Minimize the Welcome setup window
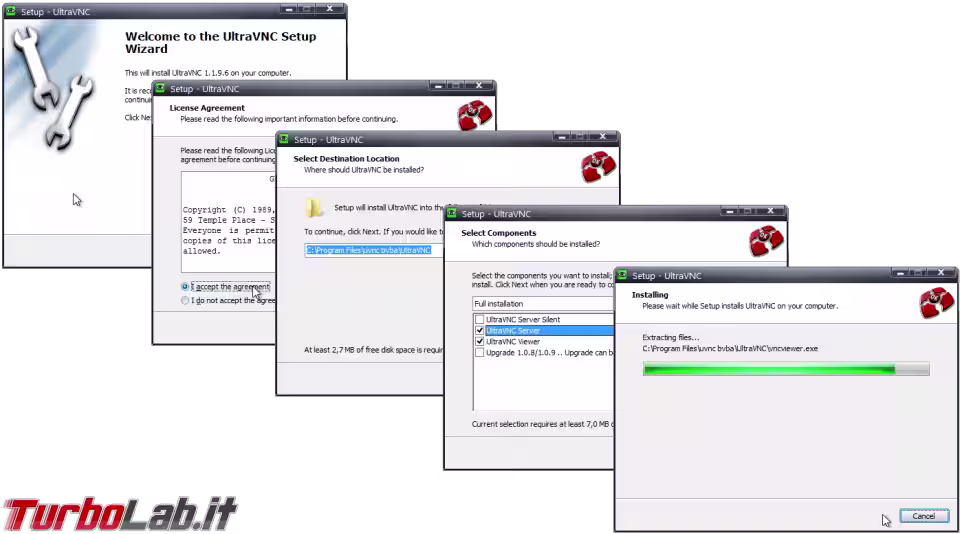960x534 pixels. [289, 9]
